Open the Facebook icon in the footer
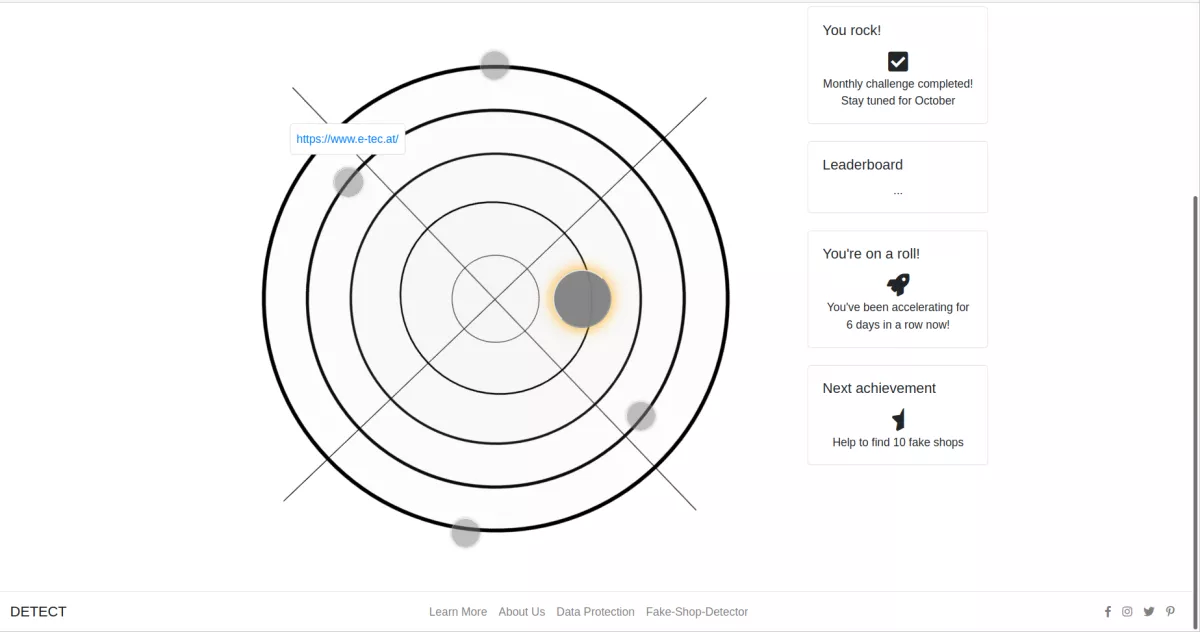 pos(1107,611)
